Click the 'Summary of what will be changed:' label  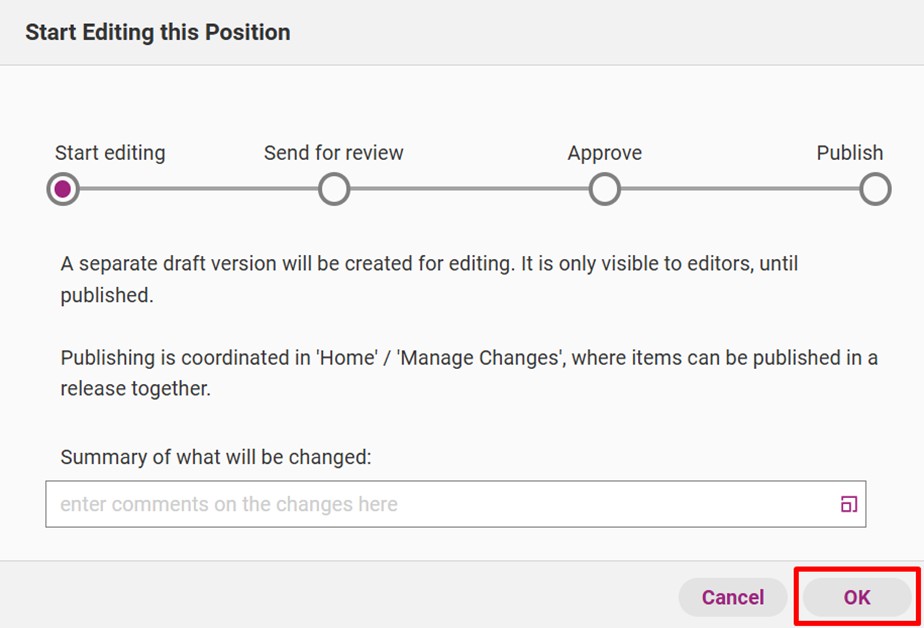[x=216, y=457]
